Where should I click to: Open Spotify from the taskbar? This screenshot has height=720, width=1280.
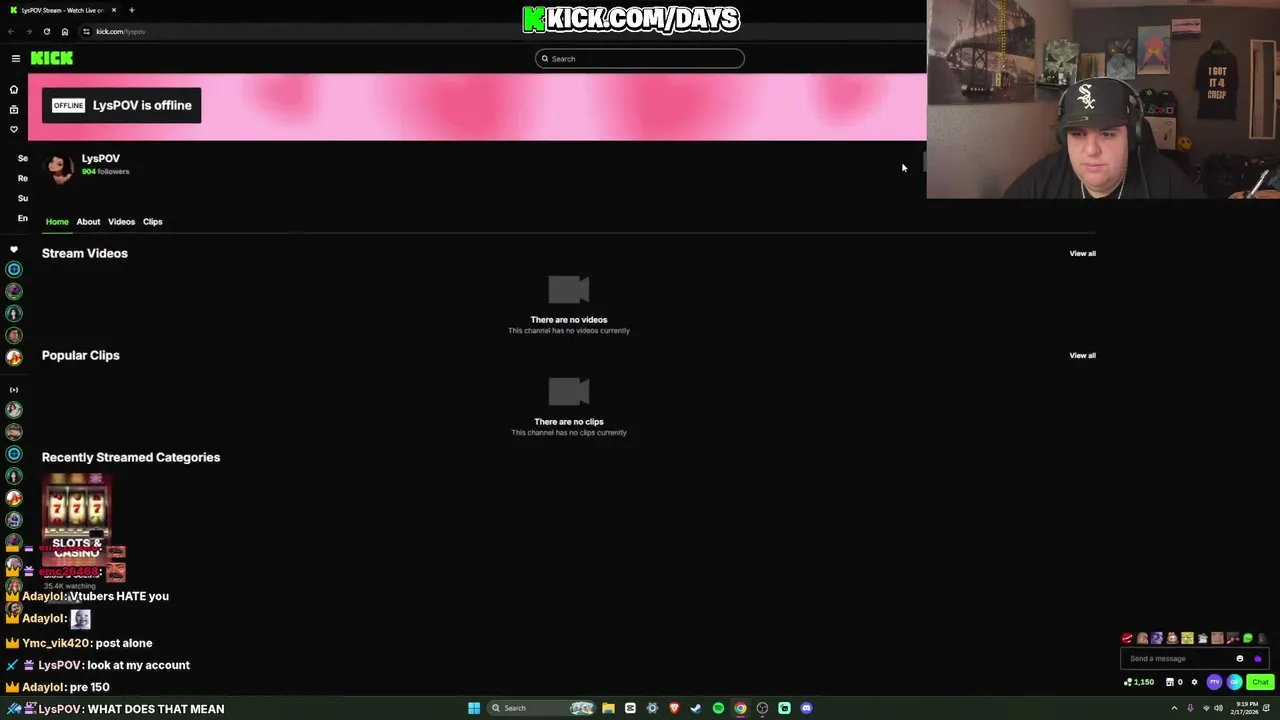718,708
